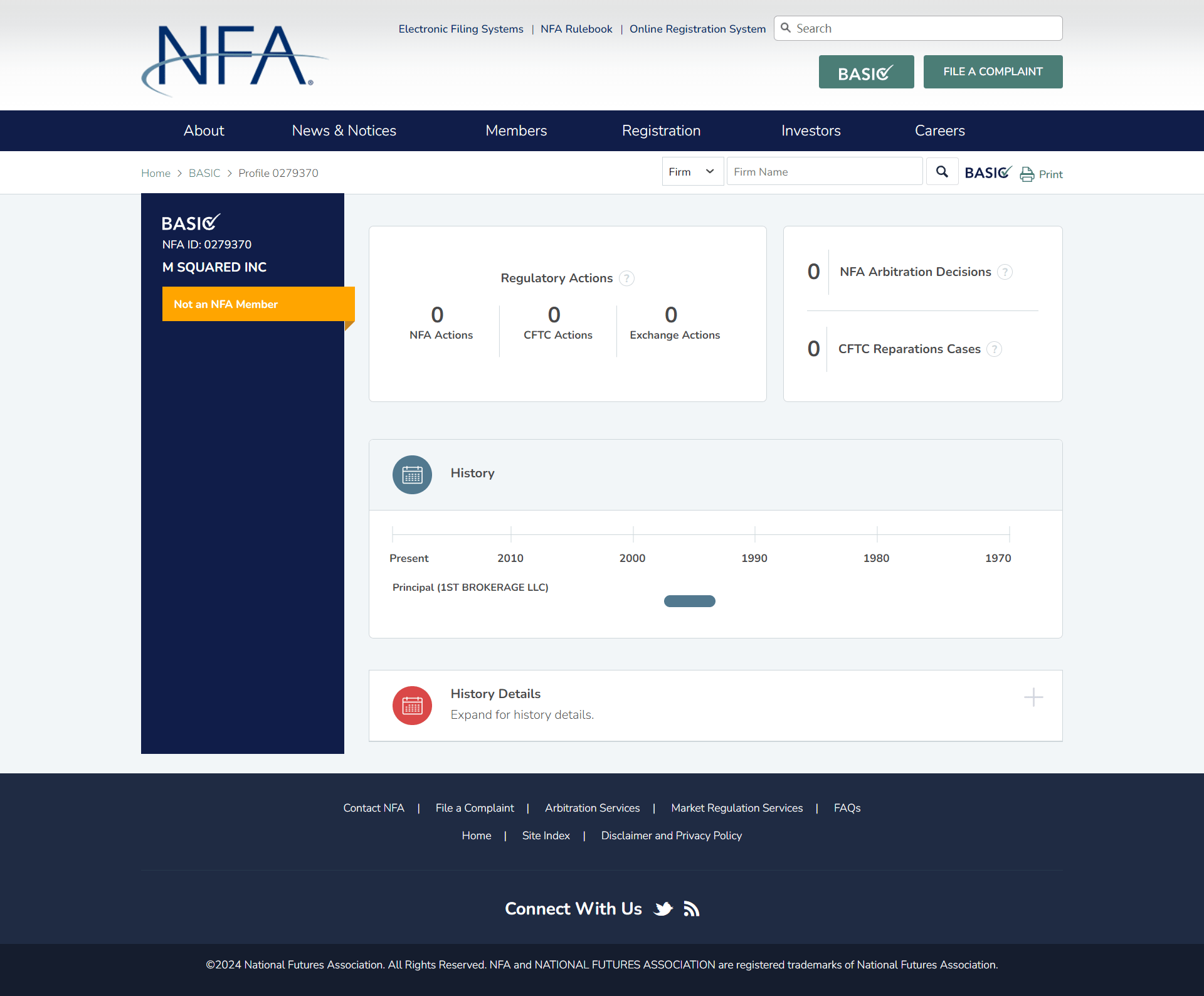Click into the Firm Name input field
Image resolution: width=1204 pixels, height=996 pixels.
pos(825,172)
